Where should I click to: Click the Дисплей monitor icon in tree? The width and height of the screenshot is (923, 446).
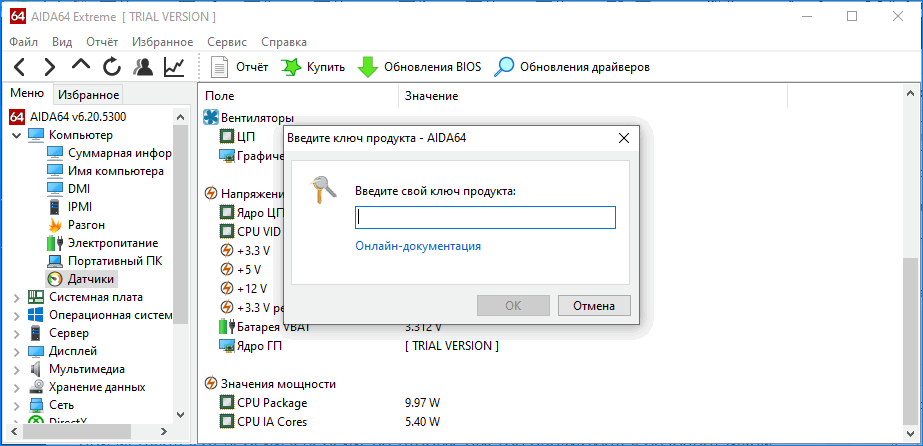36,351
